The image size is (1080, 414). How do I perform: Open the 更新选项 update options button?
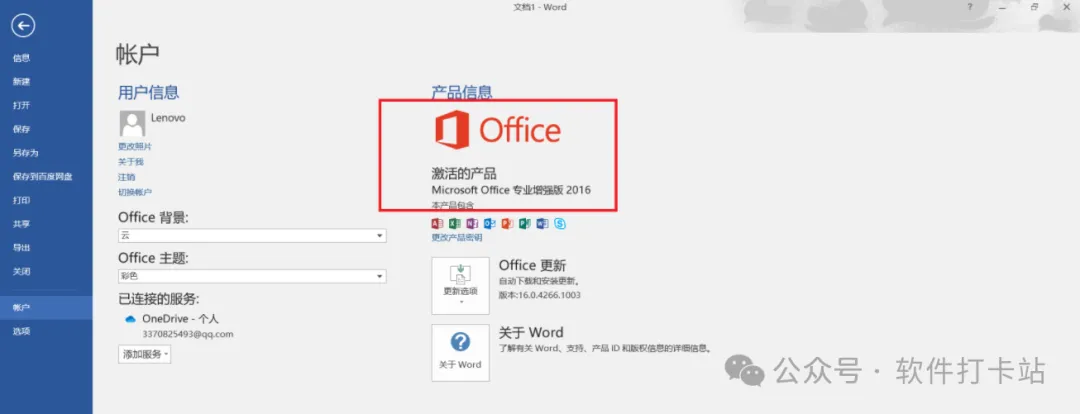pos(460,285)
